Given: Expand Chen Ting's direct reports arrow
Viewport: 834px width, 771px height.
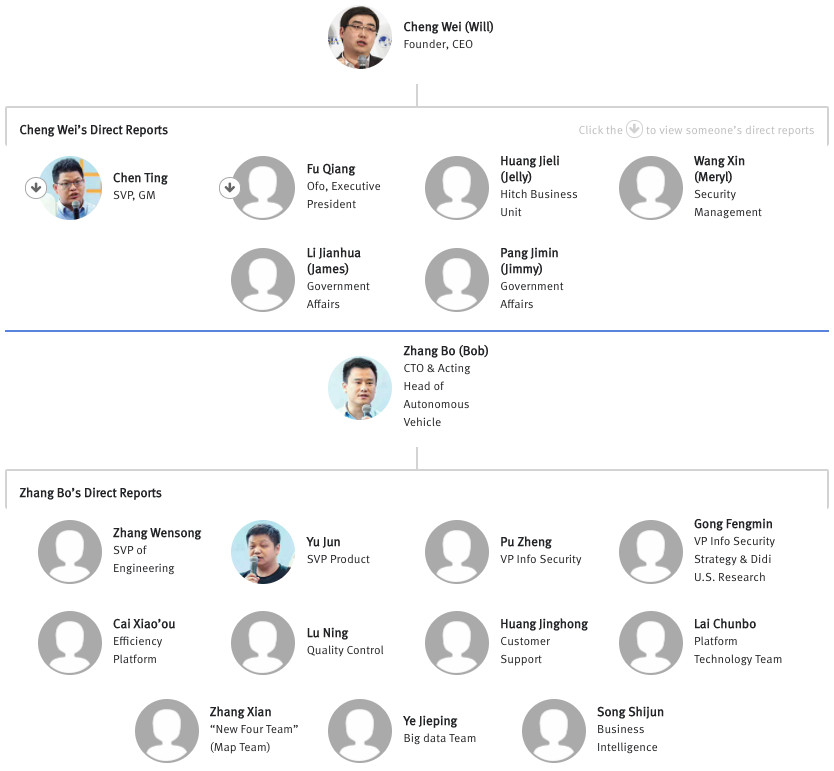Looking at the screenshot, I should [x=36, y=188].
